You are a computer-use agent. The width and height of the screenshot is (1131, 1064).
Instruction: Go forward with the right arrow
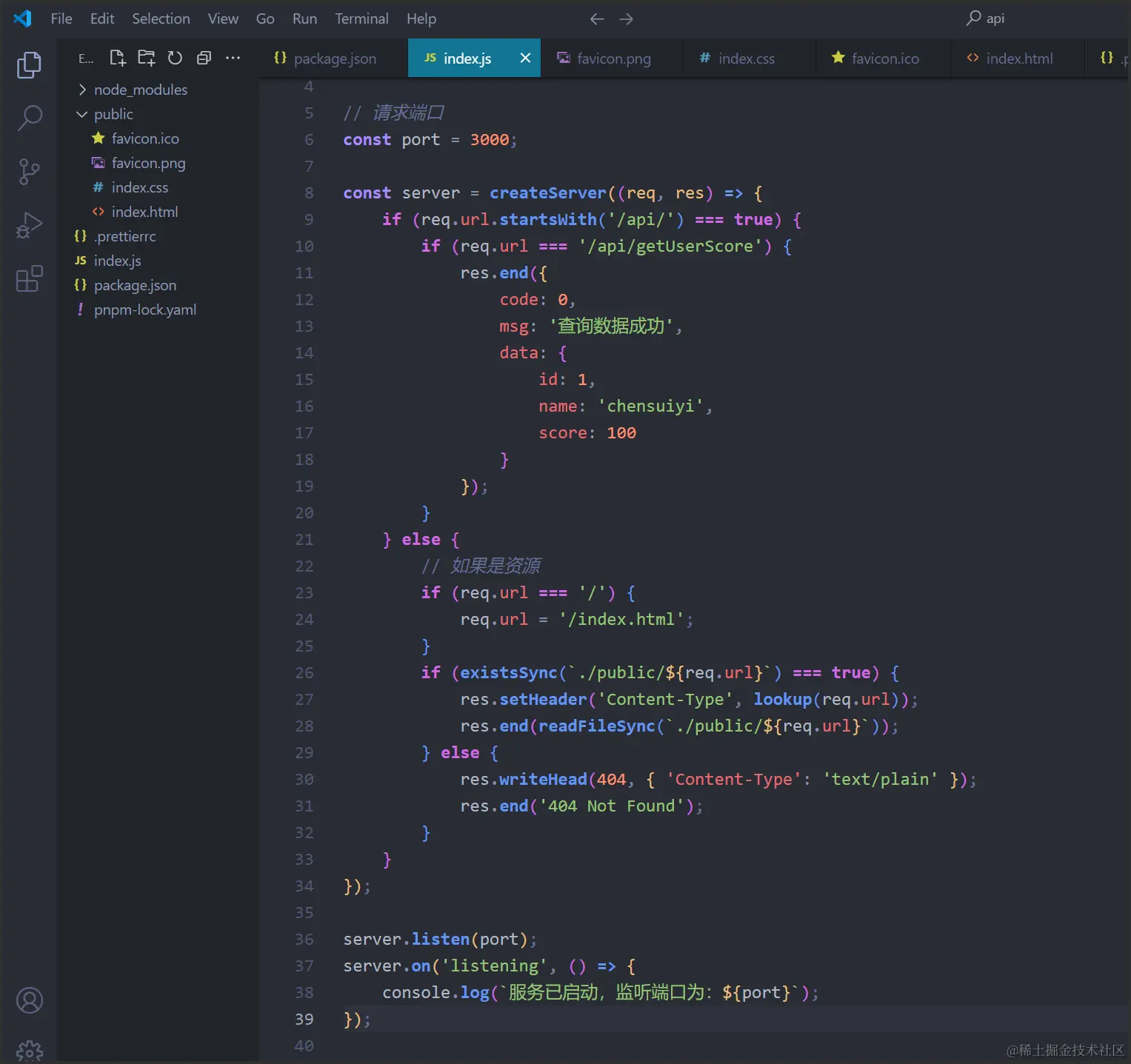coord(627,19)
